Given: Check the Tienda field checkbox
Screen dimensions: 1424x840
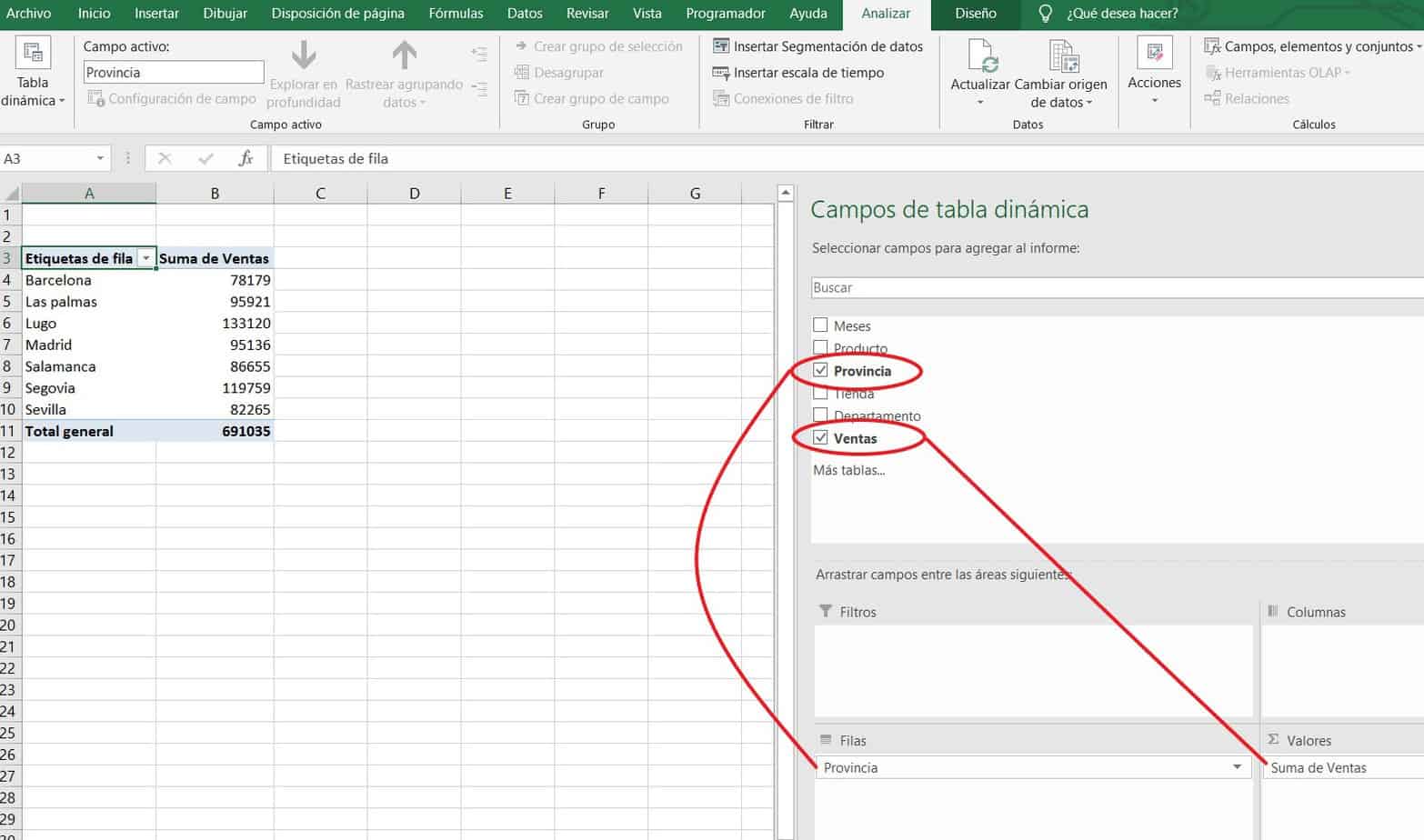Looking at the screenshot, I should (x=820, y=394).
